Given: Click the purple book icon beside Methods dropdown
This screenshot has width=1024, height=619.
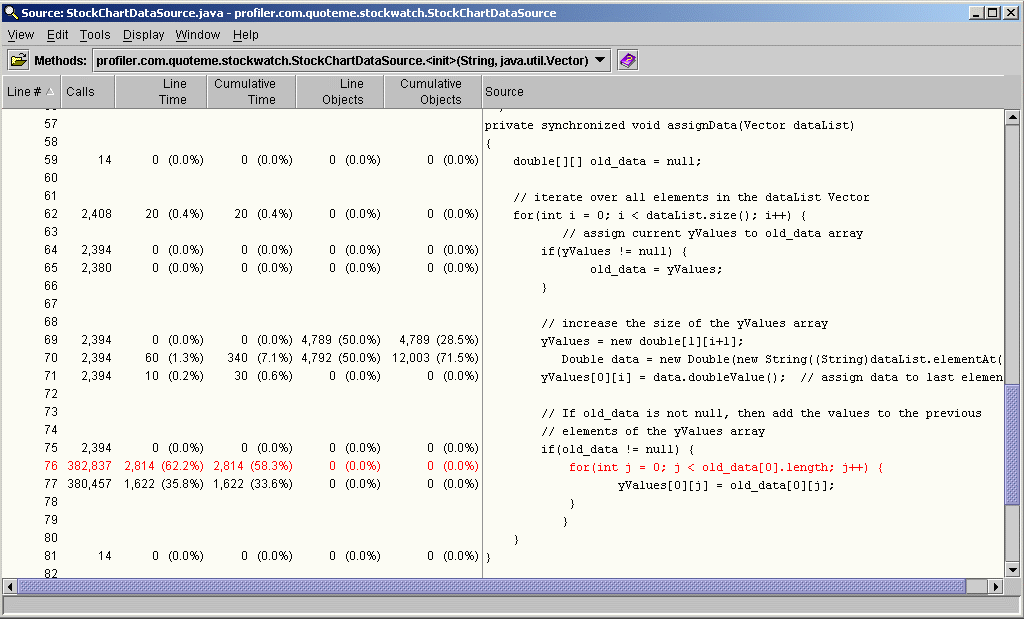Looking at the screenshot, I should (627, 60).
